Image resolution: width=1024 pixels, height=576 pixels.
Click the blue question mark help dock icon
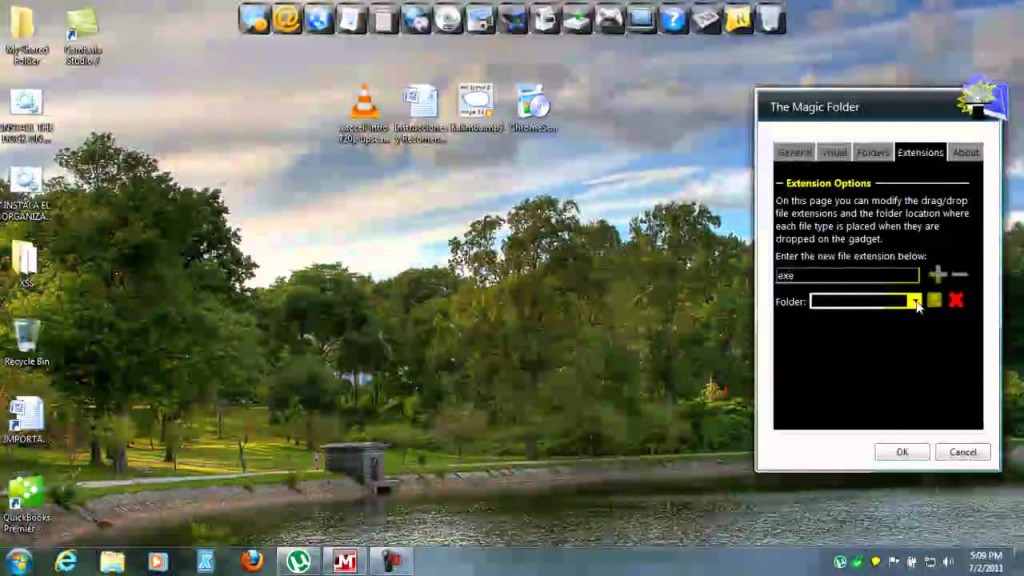click(673, 18)
